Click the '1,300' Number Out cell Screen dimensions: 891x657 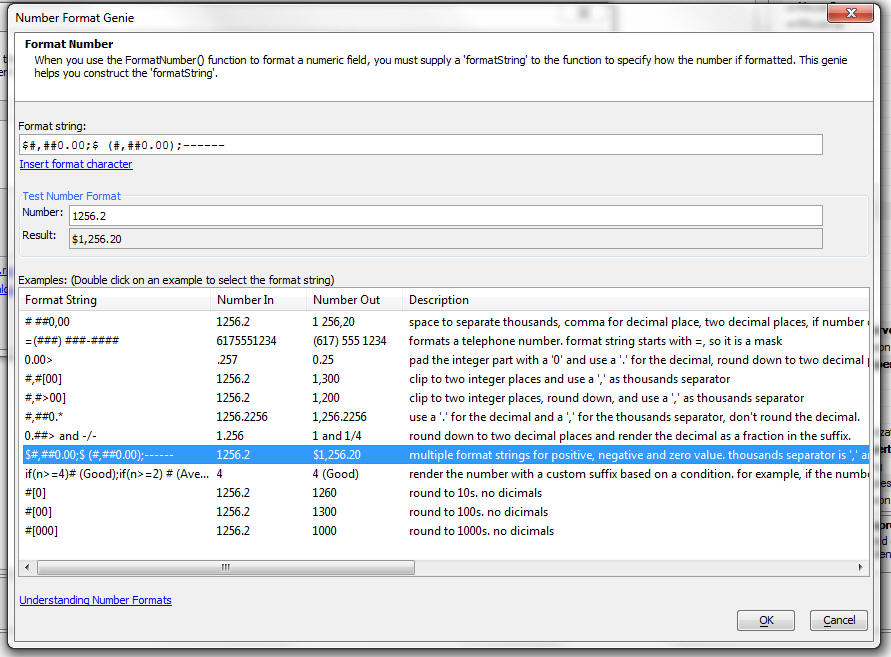326,379
